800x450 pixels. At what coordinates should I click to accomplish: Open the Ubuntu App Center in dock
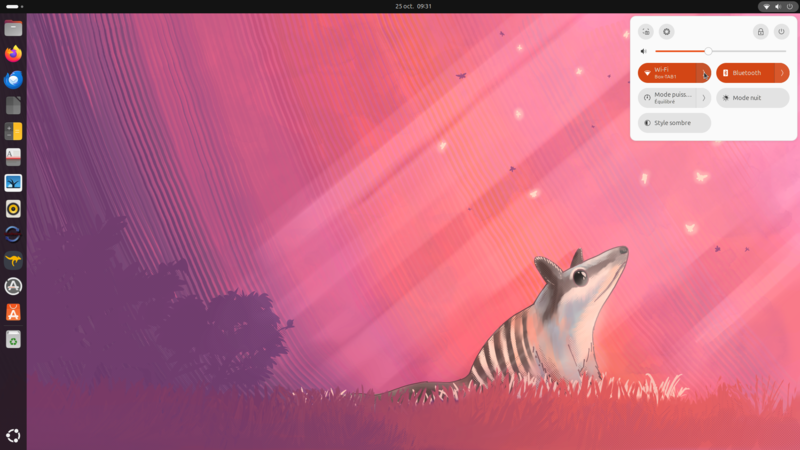point(13,312)
